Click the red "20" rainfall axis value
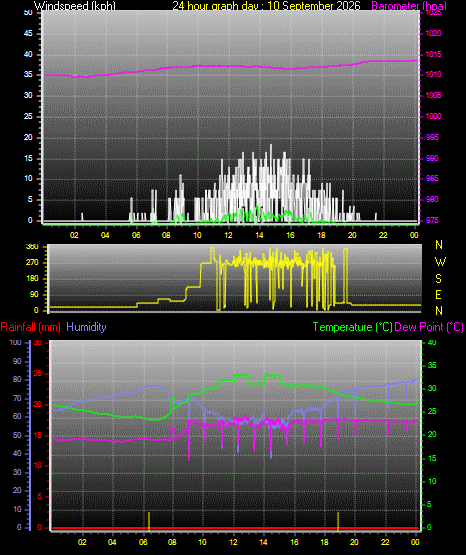The image size is (466, 555). click(38, 404)
